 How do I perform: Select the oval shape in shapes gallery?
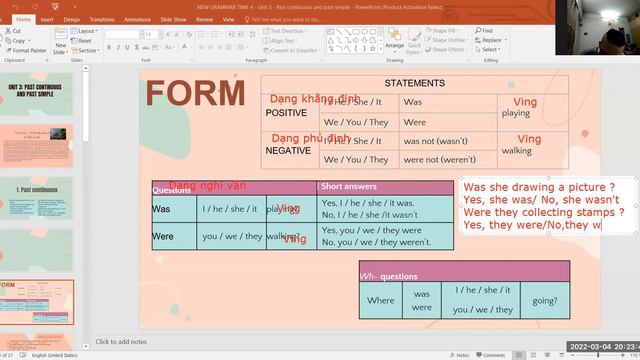(364, 32)
